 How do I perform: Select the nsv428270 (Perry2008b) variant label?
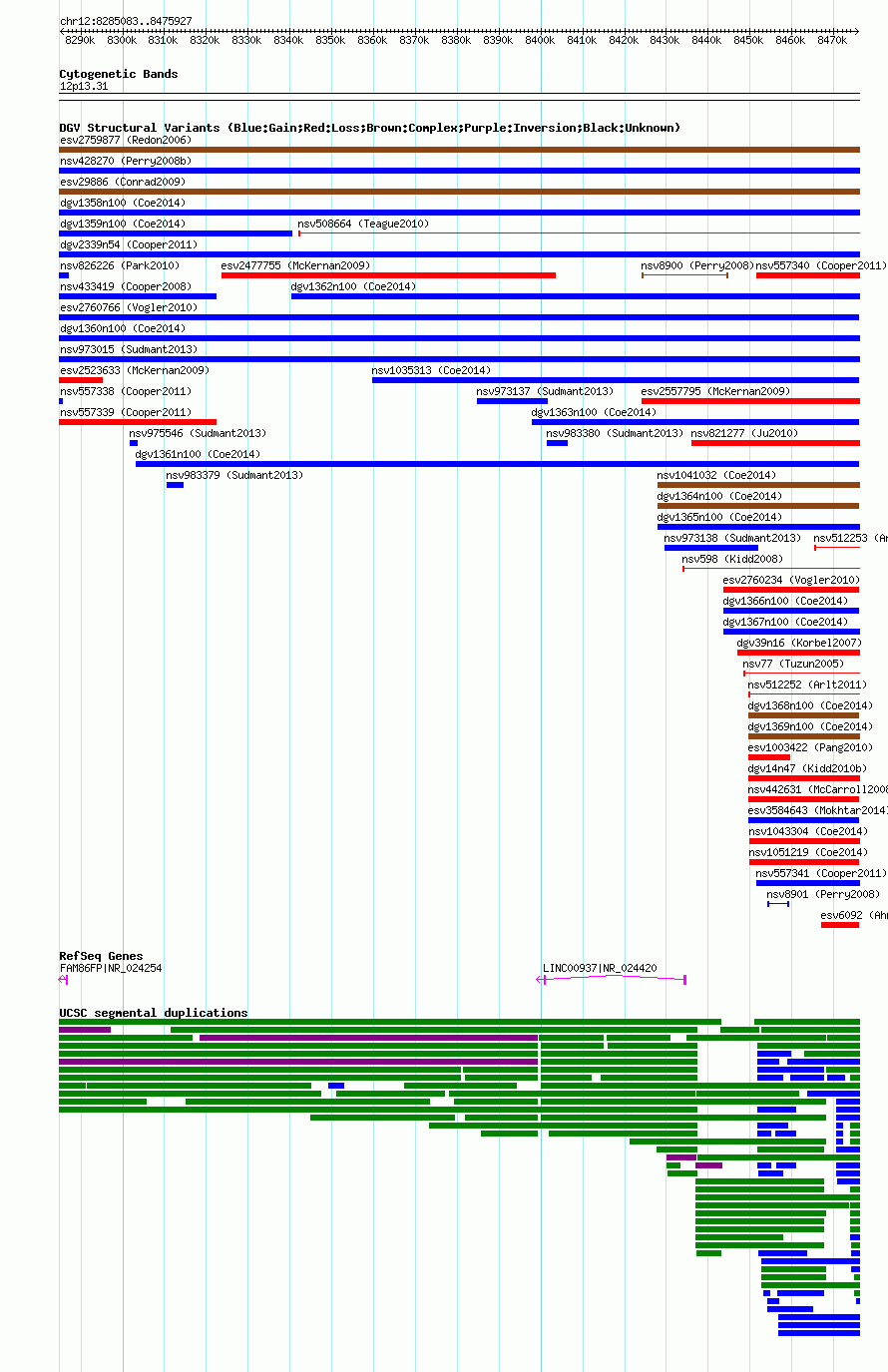click(125, 162)
